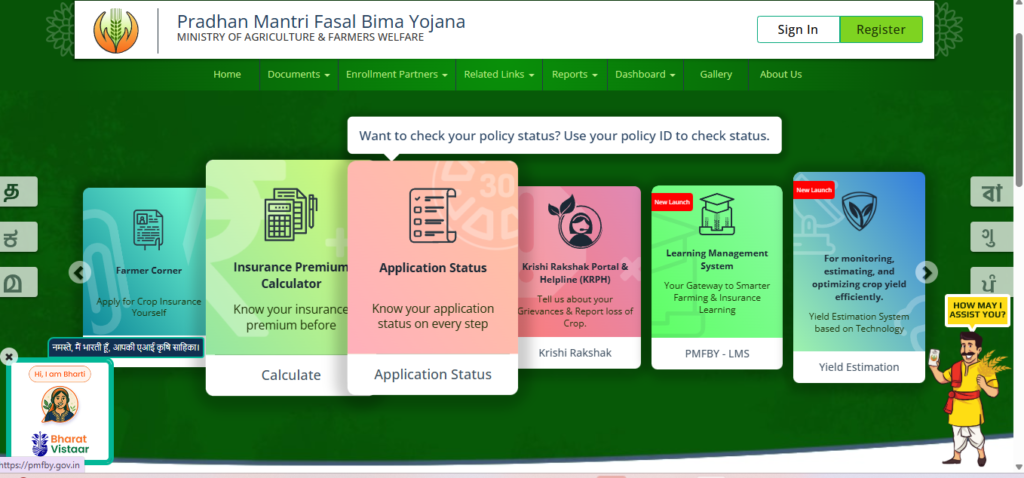Switch language to Malayalam letter button
Viewport: 1024px width, 478px height.
pos(18,281)
